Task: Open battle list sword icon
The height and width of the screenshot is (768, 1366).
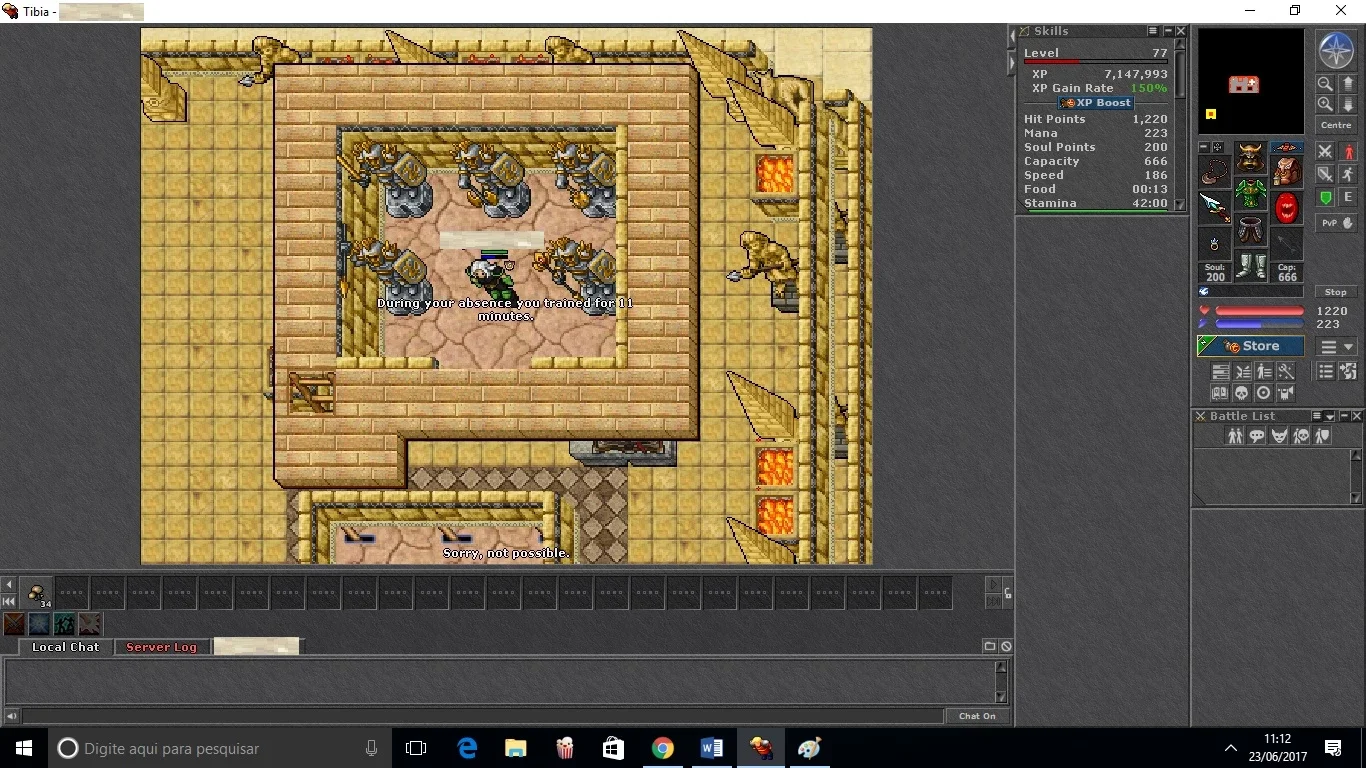Action: coord(1243,371)
